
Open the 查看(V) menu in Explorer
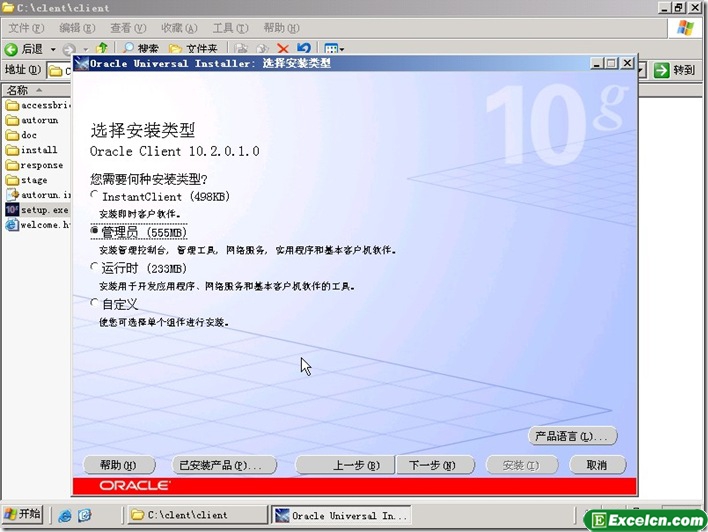128,28
